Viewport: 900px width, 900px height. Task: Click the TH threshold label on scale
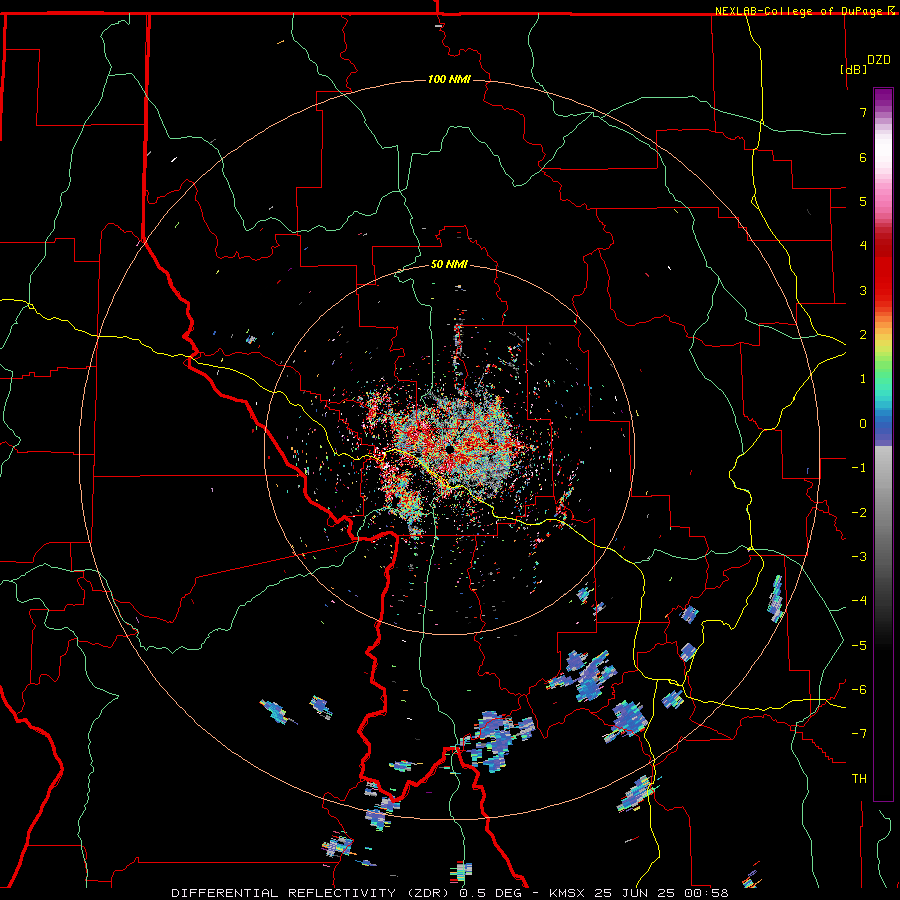(859, 779)
